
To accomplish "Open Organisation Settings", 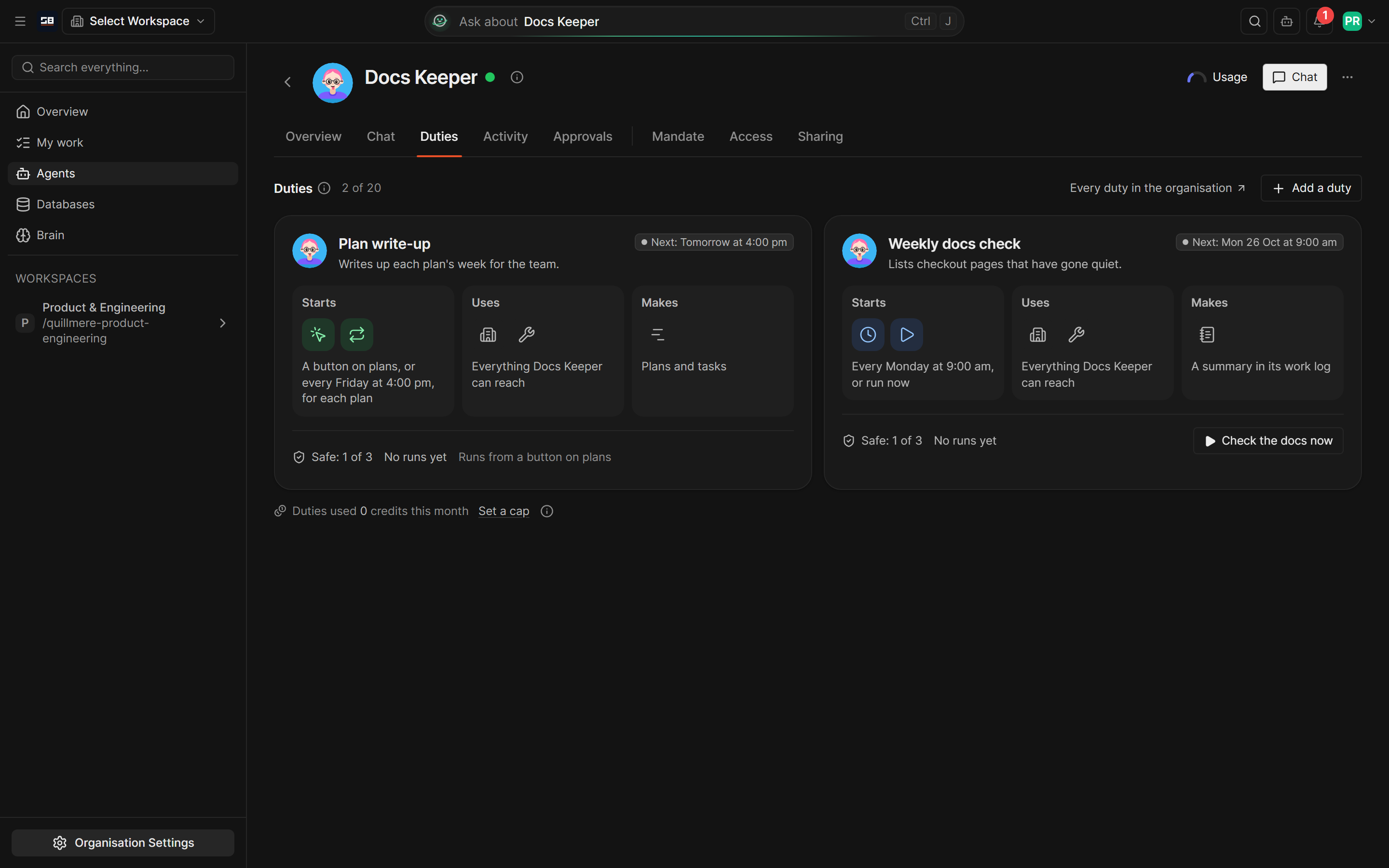I will (x=123, y=843).
